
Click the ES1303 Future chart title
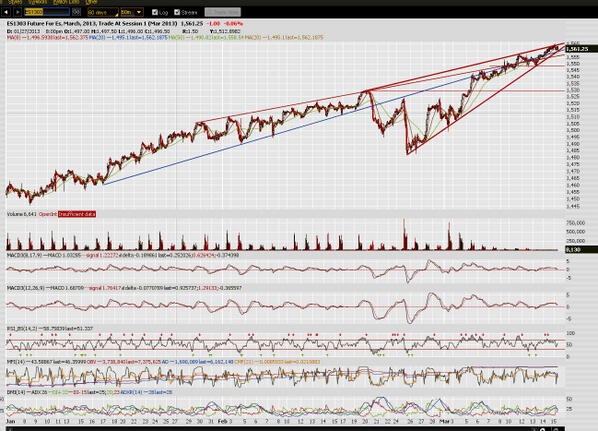pos(92,24)
